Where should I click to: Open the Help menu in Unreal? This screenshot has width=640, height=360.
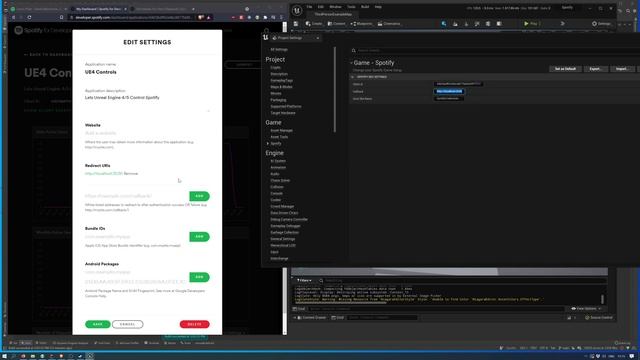(x=378, y=7)
